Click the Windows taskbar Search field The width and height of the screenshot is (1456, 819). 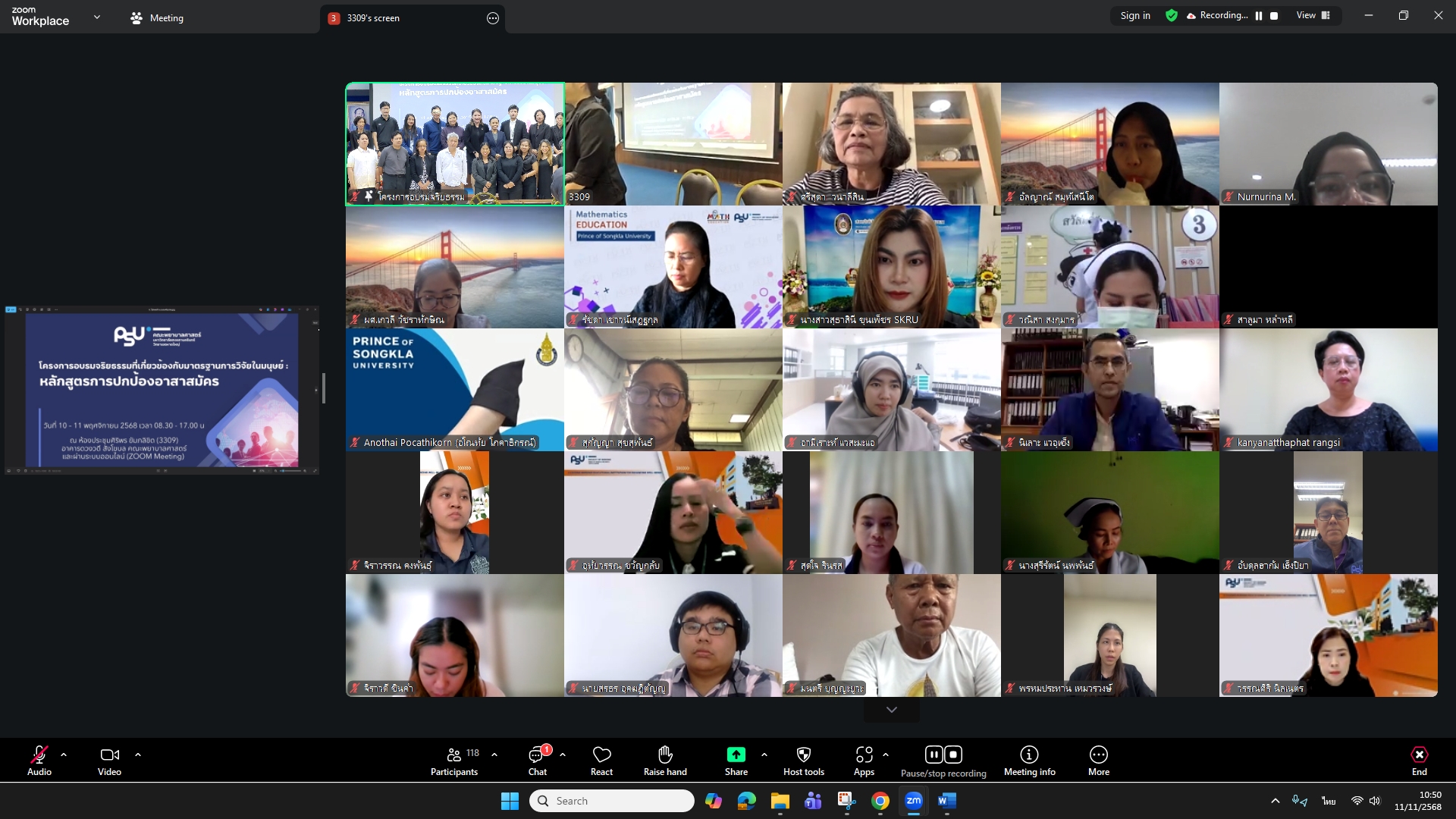611,801
